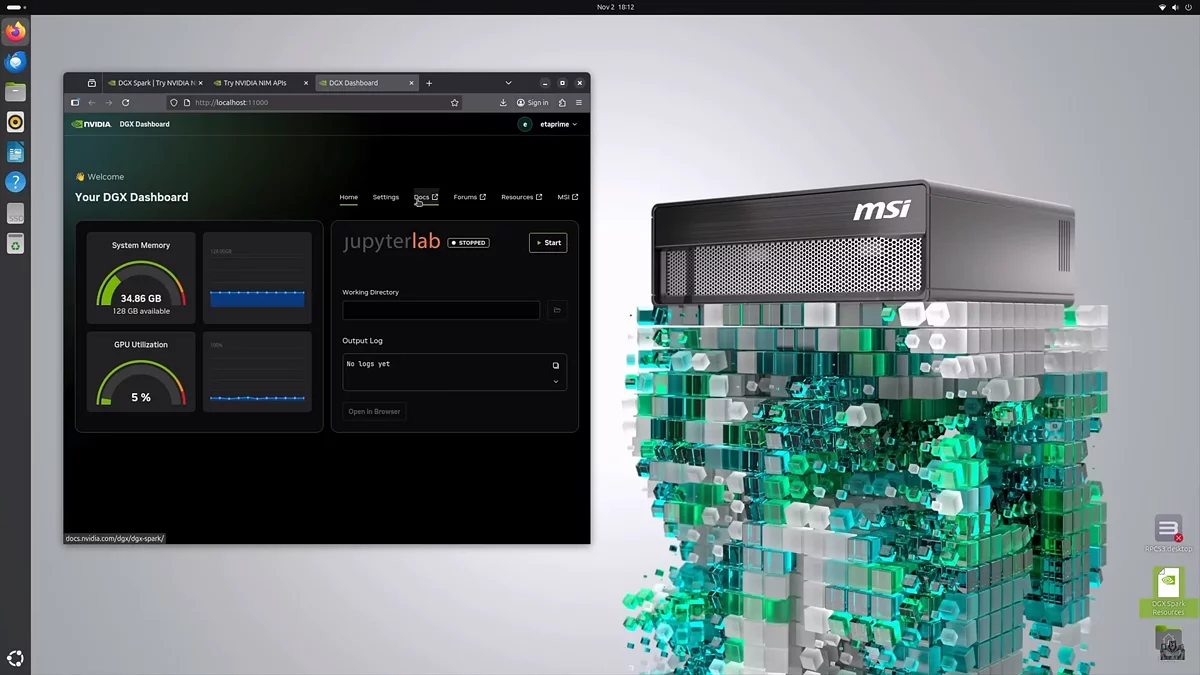Switch to the Try NVIDIA NIM APIs tab
Image resolution: width=1200 pixels, height=675 pixels.
(255, 83)
